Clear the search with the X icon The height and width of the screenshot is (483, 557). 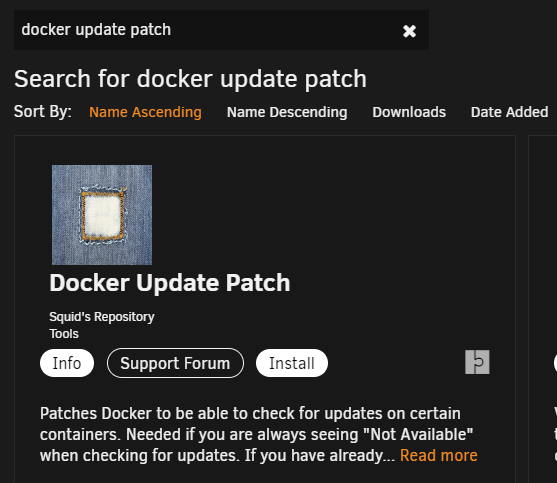[x=409, y=31]
